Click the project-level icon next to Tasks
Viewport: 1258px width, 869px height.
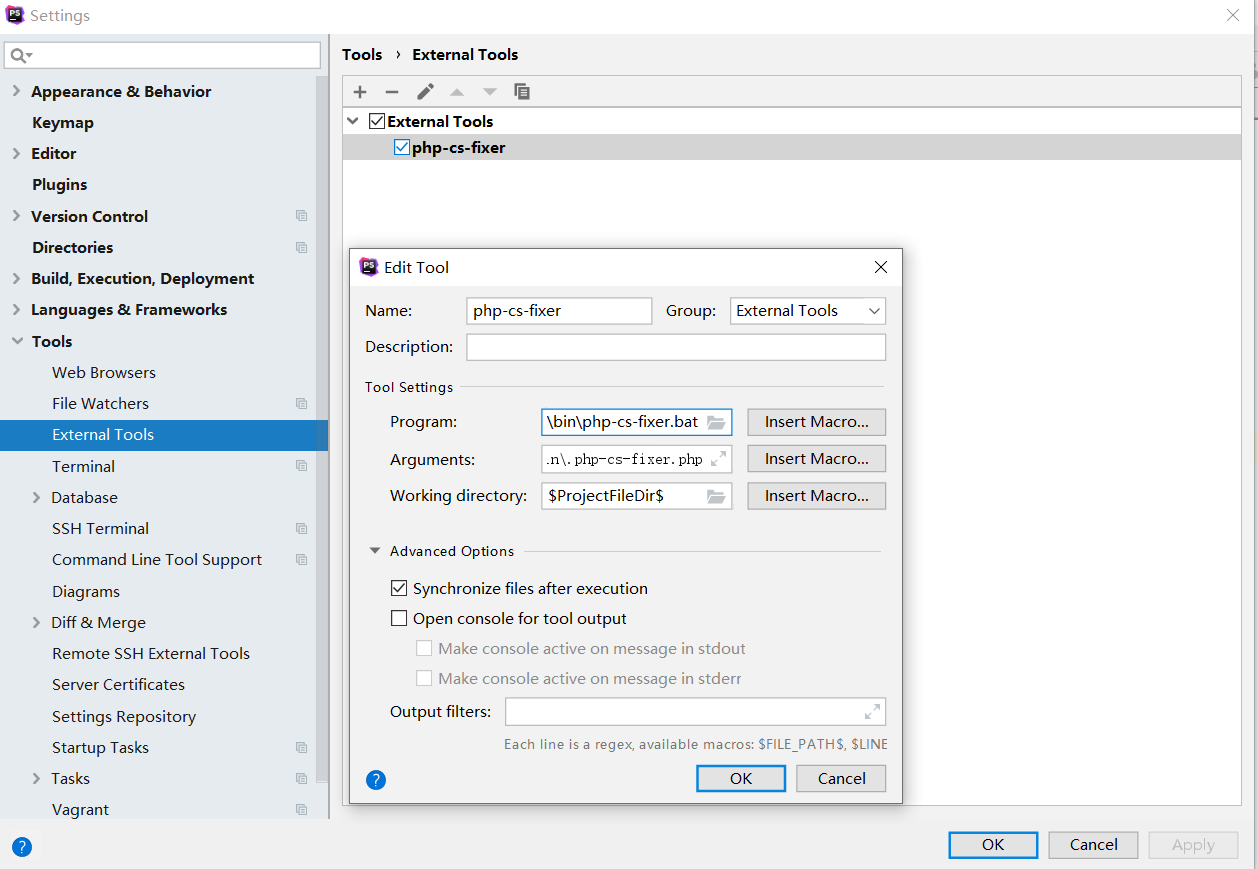(x=302, y=778)
